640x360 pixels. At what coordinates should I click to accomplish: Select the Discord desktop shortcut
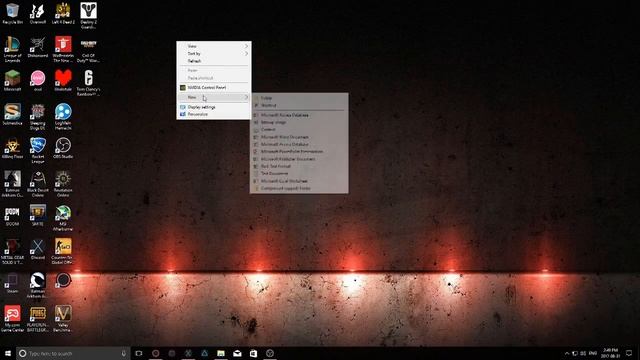pos(38,249)
